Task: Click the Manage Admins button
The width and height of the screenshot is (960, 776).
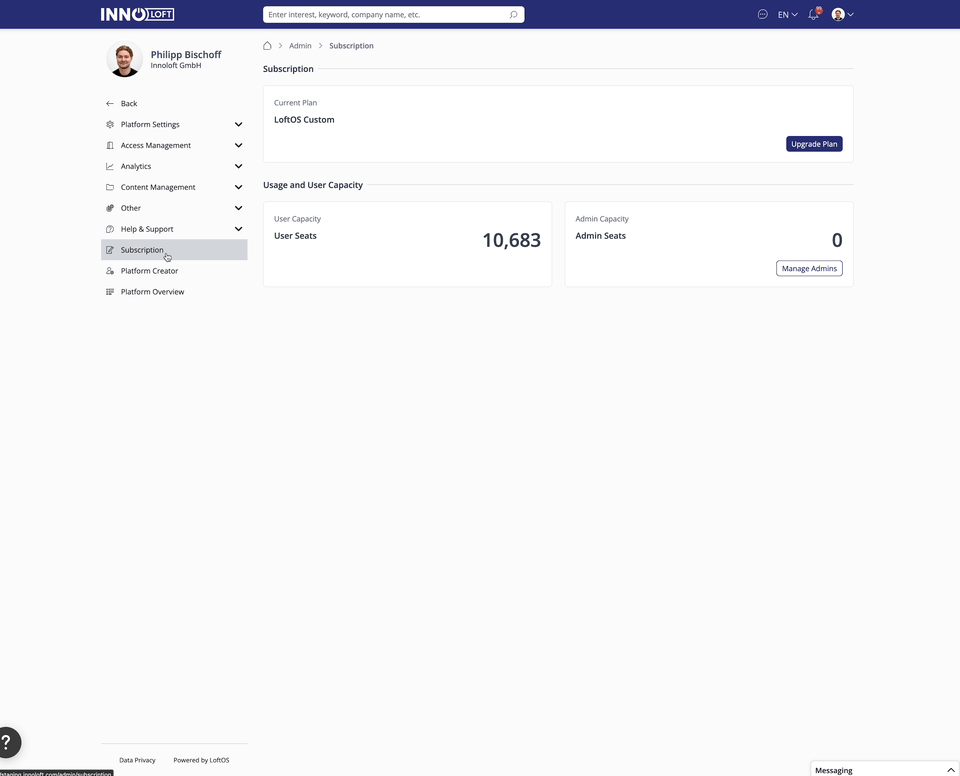Action: coord(809,268)
